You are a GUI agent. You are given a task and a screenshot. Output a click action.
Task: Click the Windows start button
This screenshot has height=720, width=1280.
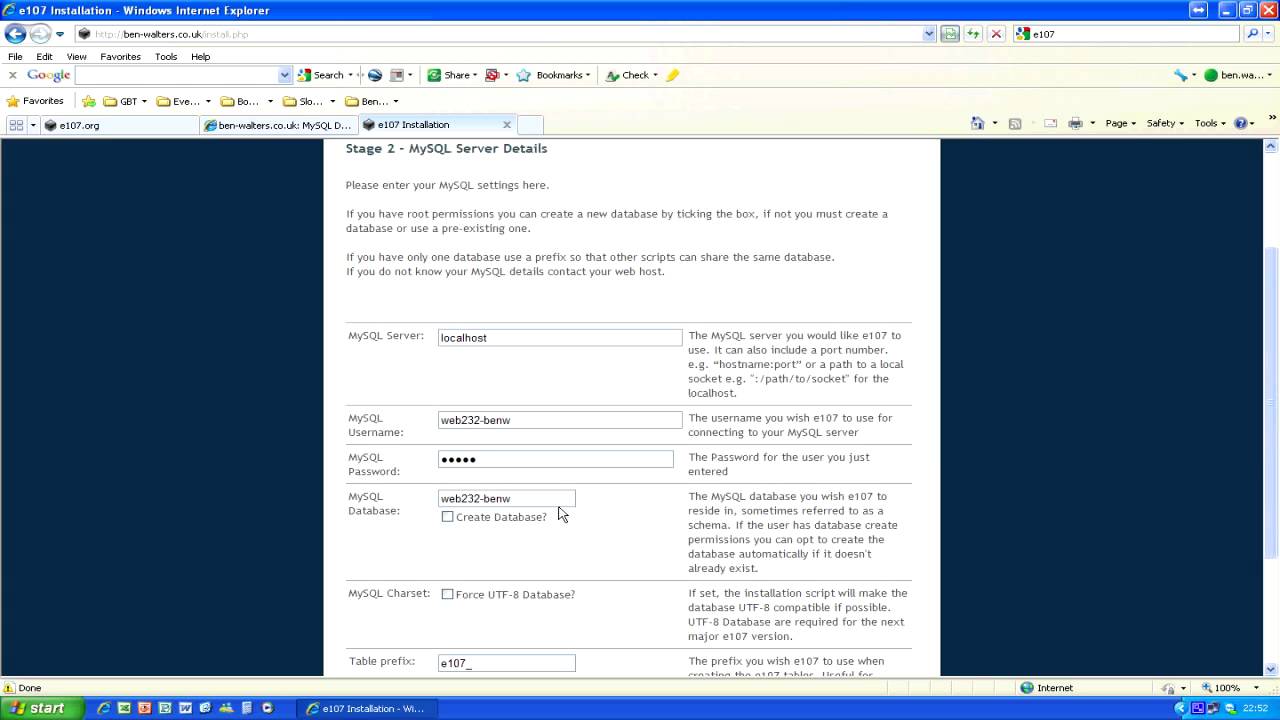tap(37, 708)
